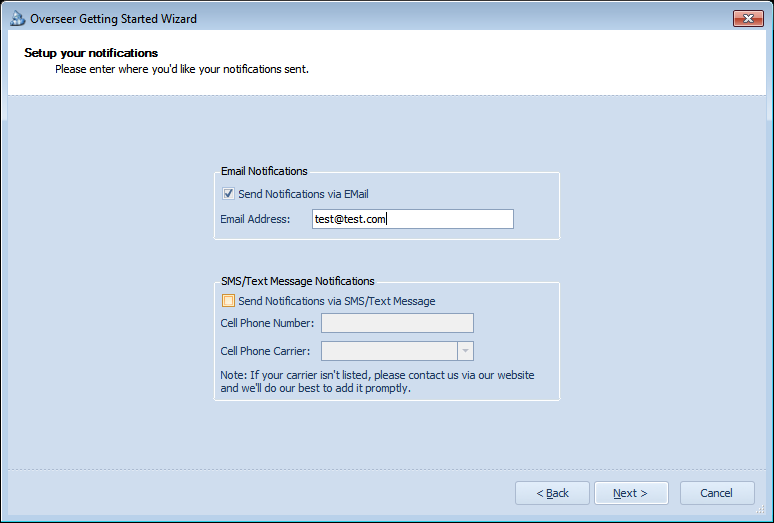The width and height of the screenshot is (774, 523).
Task: Uncheck the Send Notifications via EMail checkbox
Action: pos(228,194)
